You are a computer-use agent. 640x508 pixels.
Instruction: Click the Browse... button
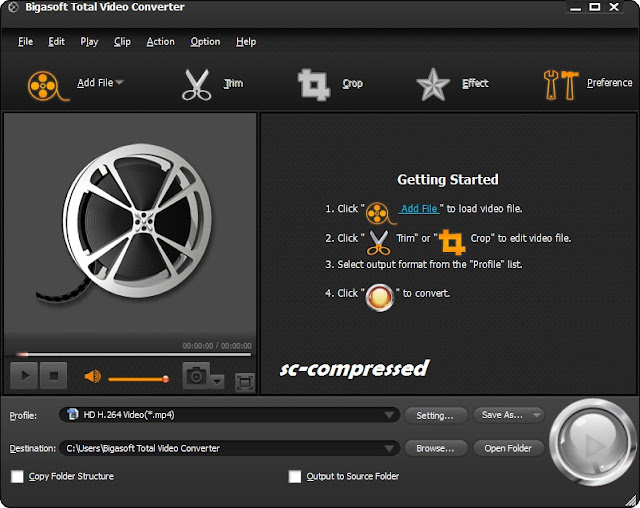pyautogui.click(x=435, y=448)
